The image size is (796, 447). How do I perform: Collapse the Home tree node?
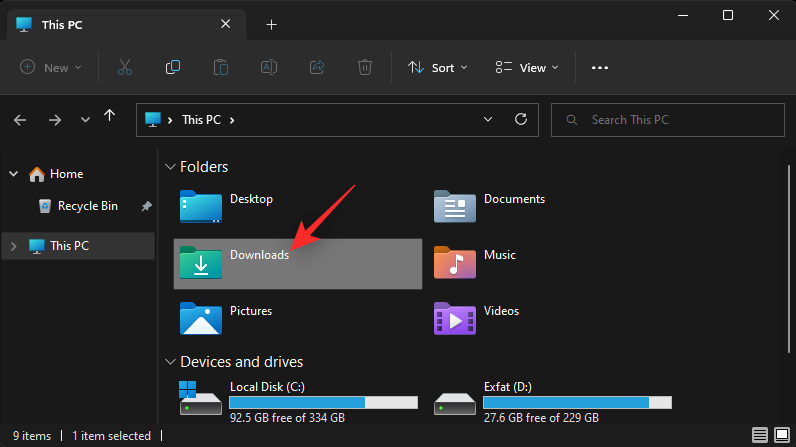tap(14, 174)
